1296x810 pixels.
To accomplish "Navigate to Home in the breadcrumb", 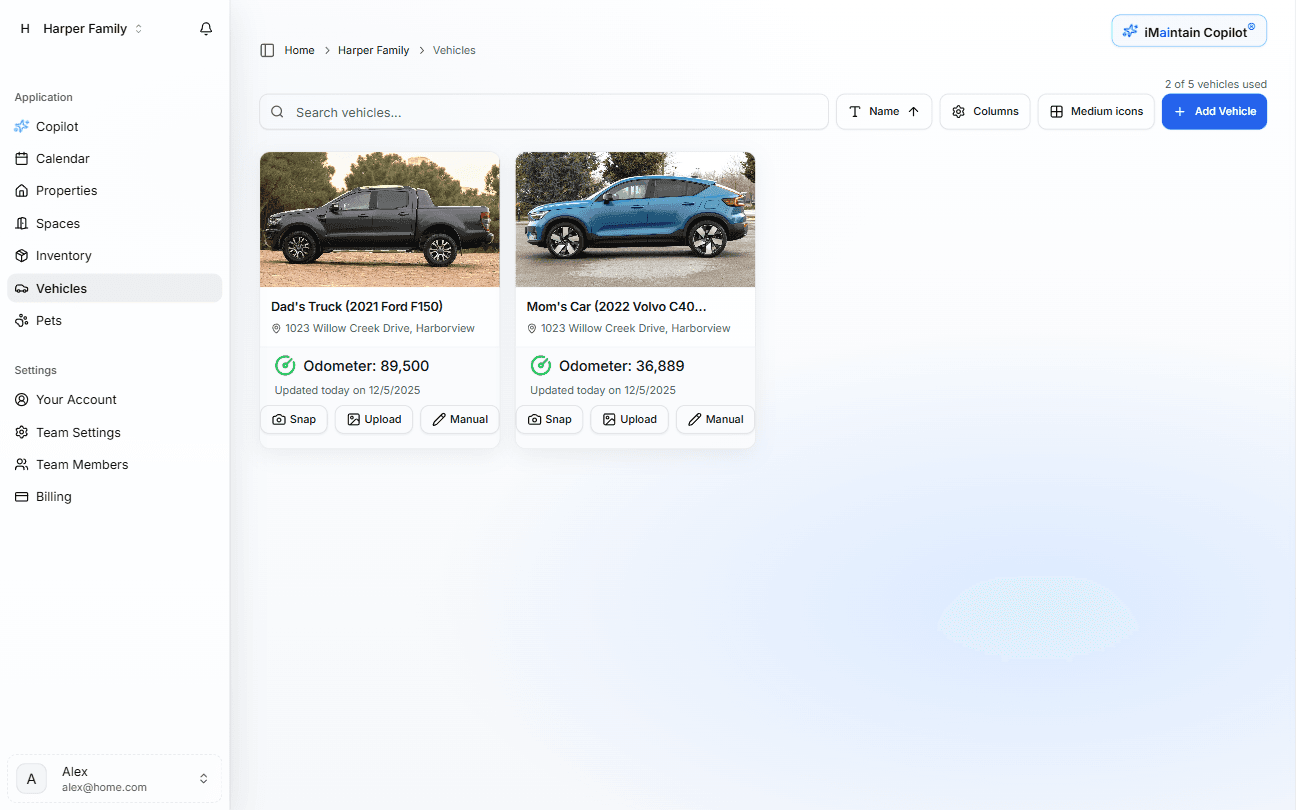I will click(299, 50).
